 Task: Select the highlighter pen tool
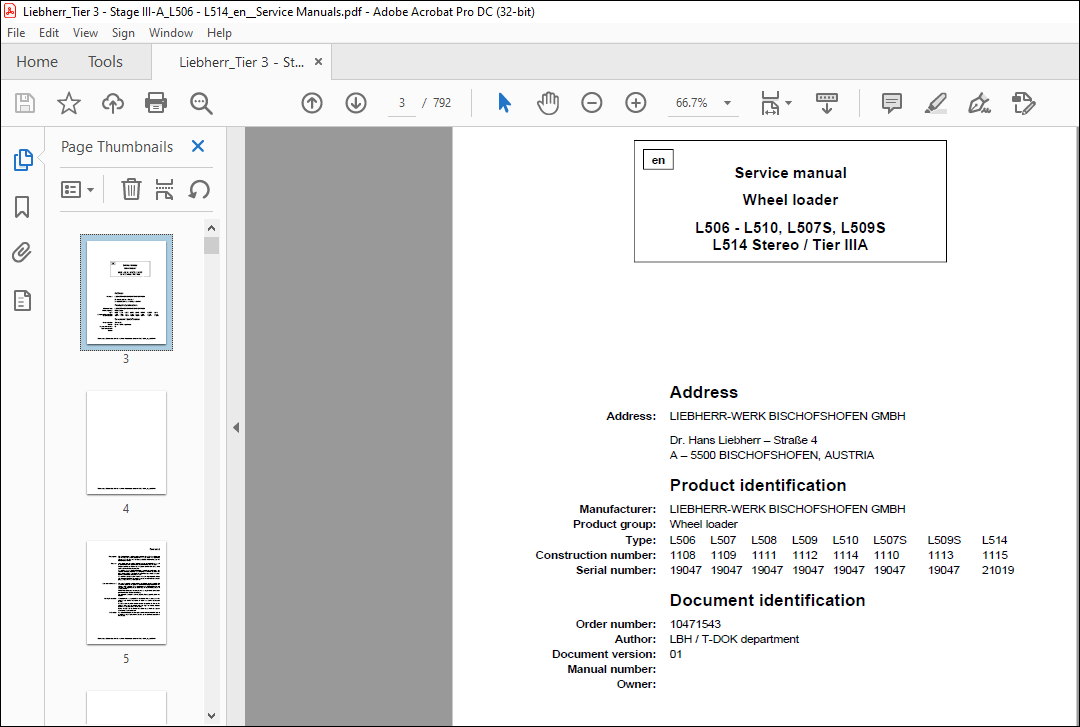click(935, 103)
